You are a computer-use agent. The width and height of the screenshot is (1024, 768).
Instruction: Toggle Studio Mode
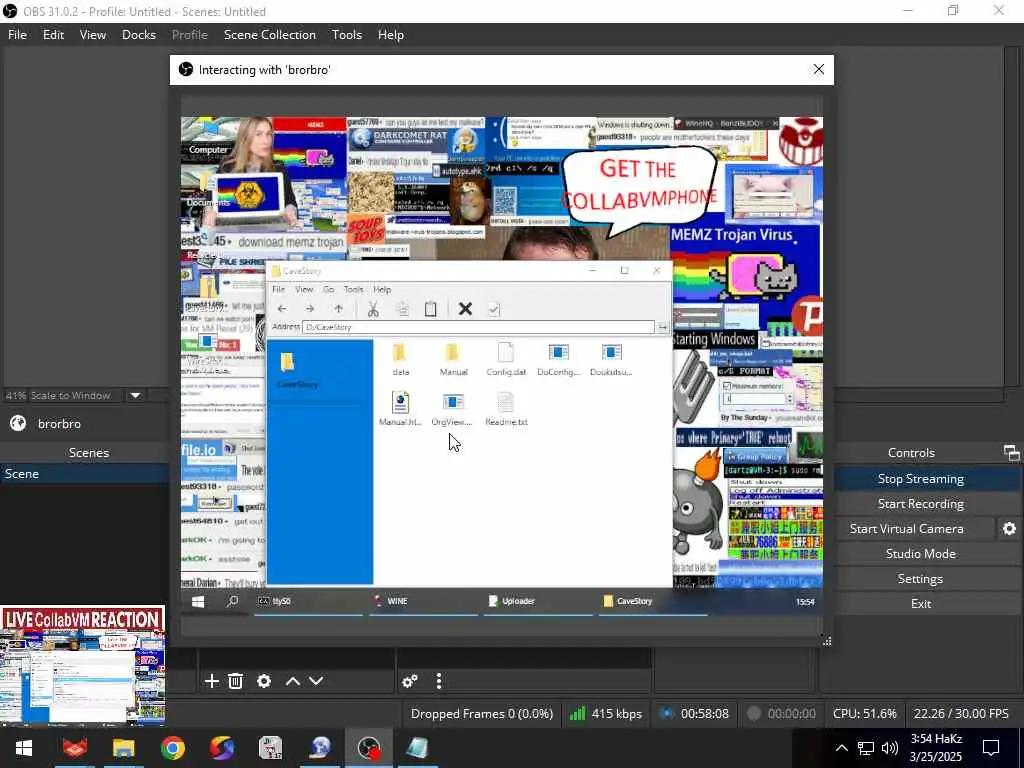[x=920, y=553]
